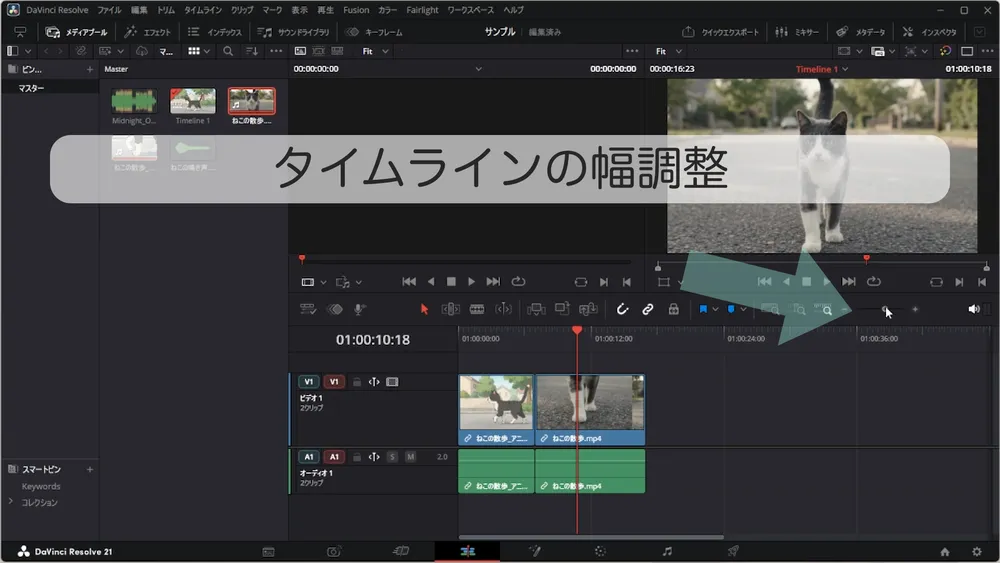Open the source clip name dropdown chevron
This screenshot has height=563, width=1000.
pos(478,69)
